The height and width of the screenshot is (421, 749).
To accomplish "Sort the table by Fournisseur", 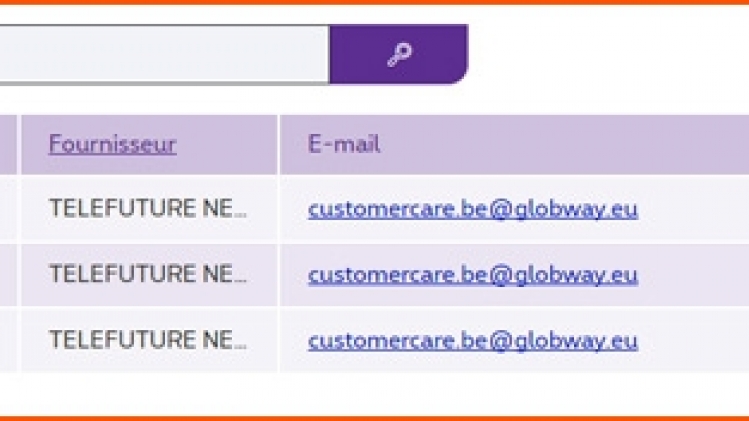I will (x=113, y=144).
